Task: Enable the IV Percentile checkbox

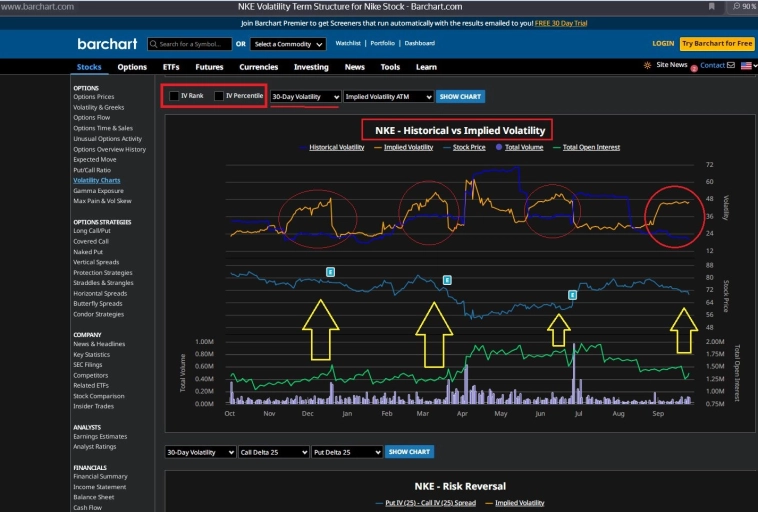Action: pyautogui.click(x=219, y=96)
